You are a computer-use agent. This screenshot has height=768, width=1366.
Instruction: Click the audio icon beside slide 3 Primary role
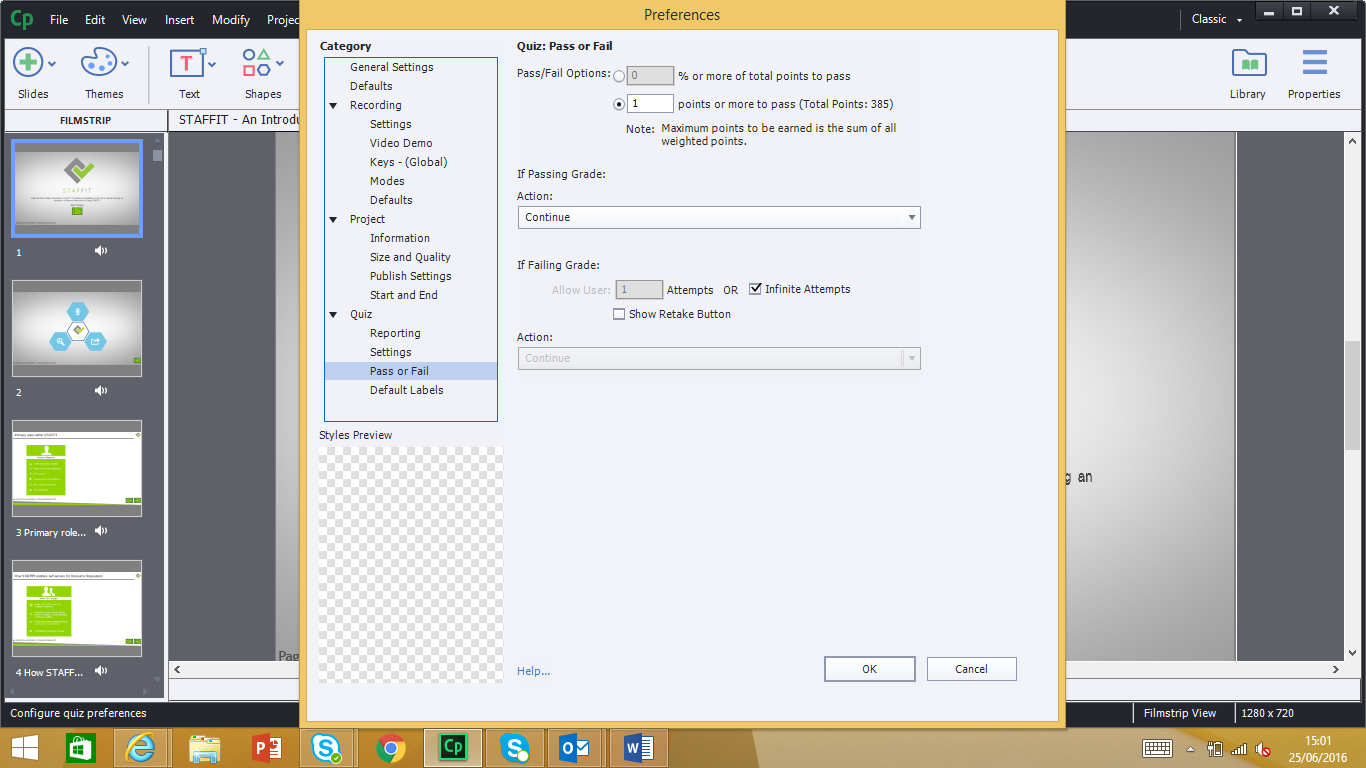pos(101,530)
